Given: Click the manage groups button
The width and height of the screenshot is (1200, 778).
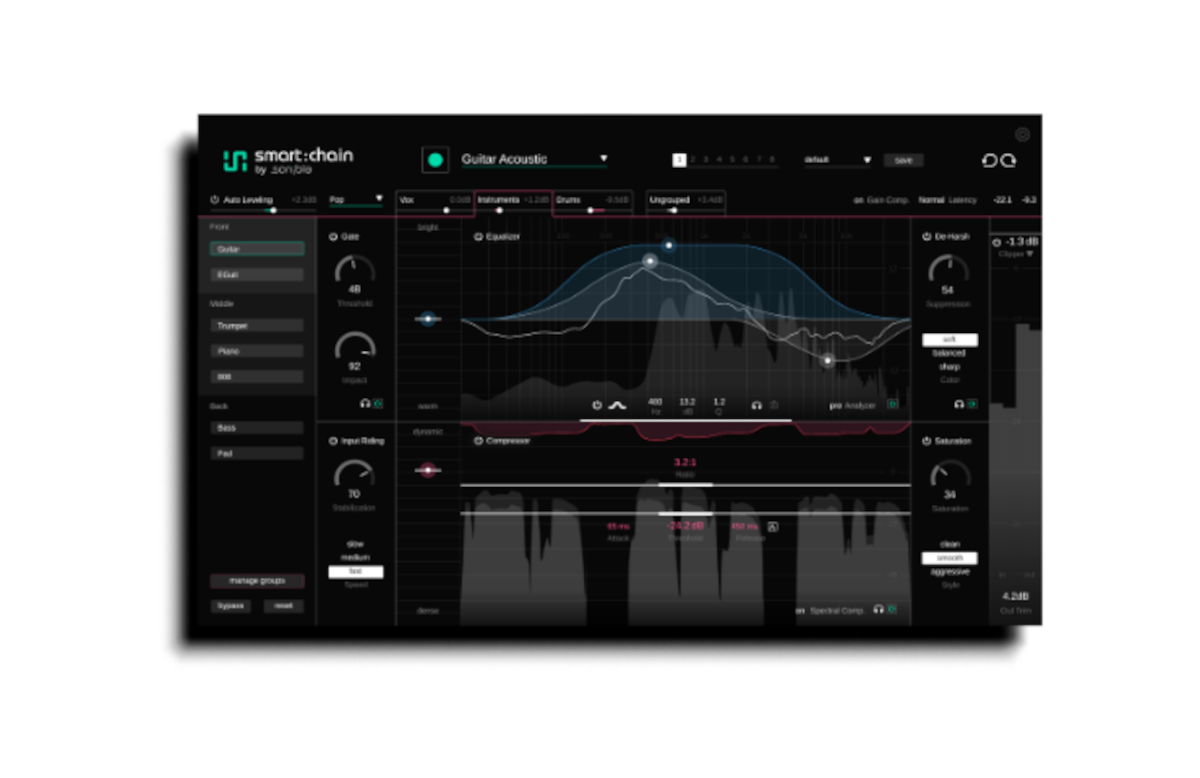Looking at the screenshot, I should click(257, 581).
